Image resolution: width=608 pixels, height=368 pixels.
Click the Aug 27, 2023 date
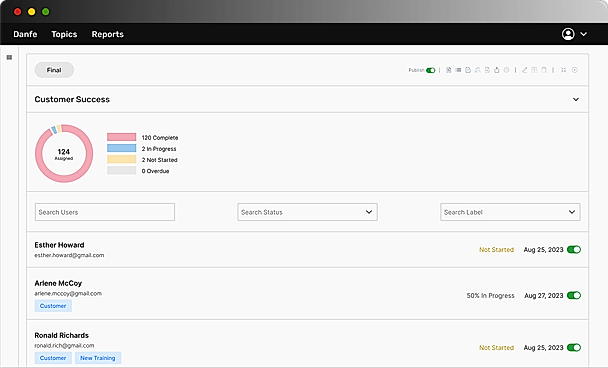point(544,295)
